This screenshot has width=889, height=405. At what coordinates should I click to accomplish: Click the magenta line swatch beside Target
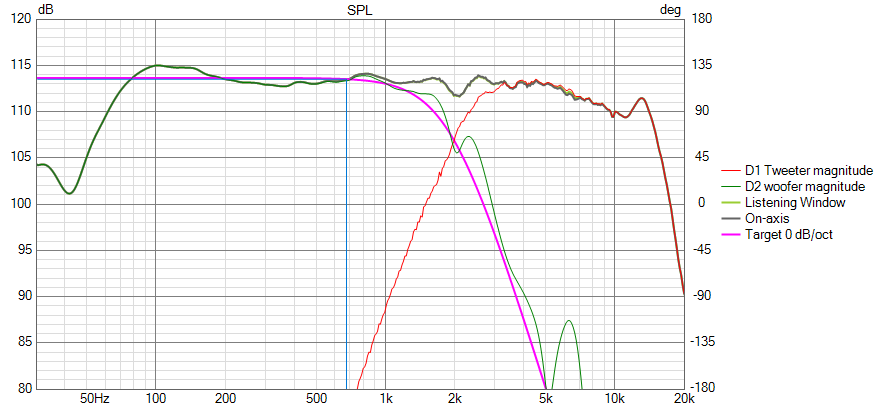click(x=730, y=234)
